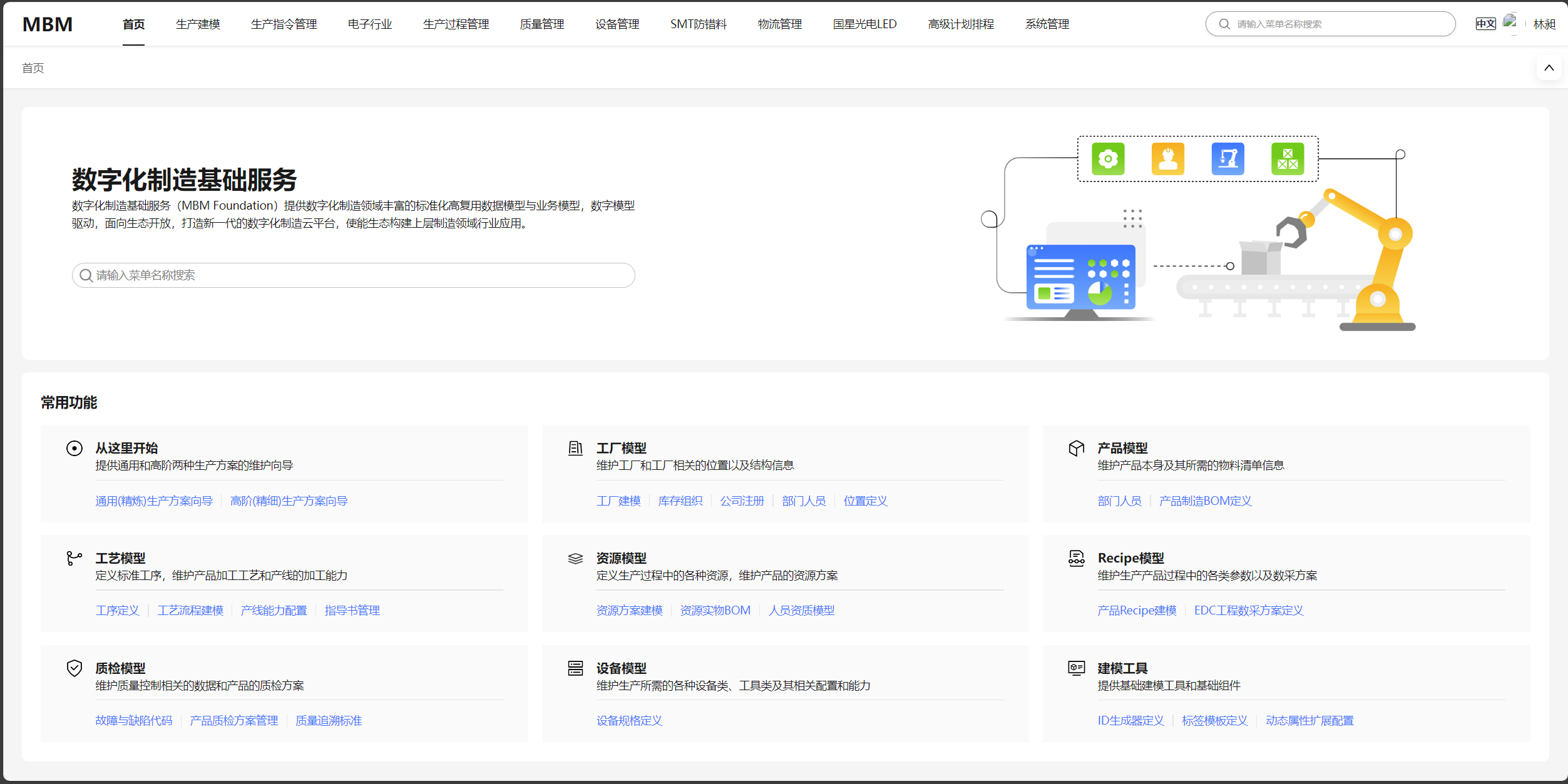Click the 产品Recipe建模 link
This screenshot has height=784, width=1568.
[x=1137, y=610]
